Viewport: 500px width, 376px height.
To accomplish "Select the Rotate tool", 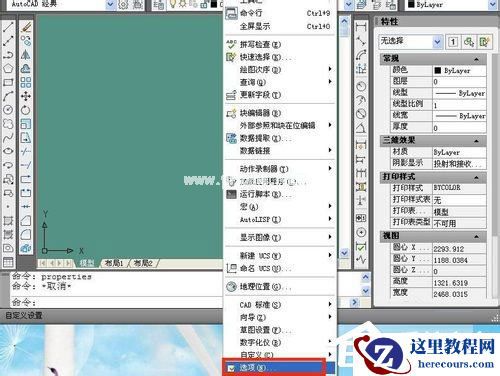I will (26, 110).
